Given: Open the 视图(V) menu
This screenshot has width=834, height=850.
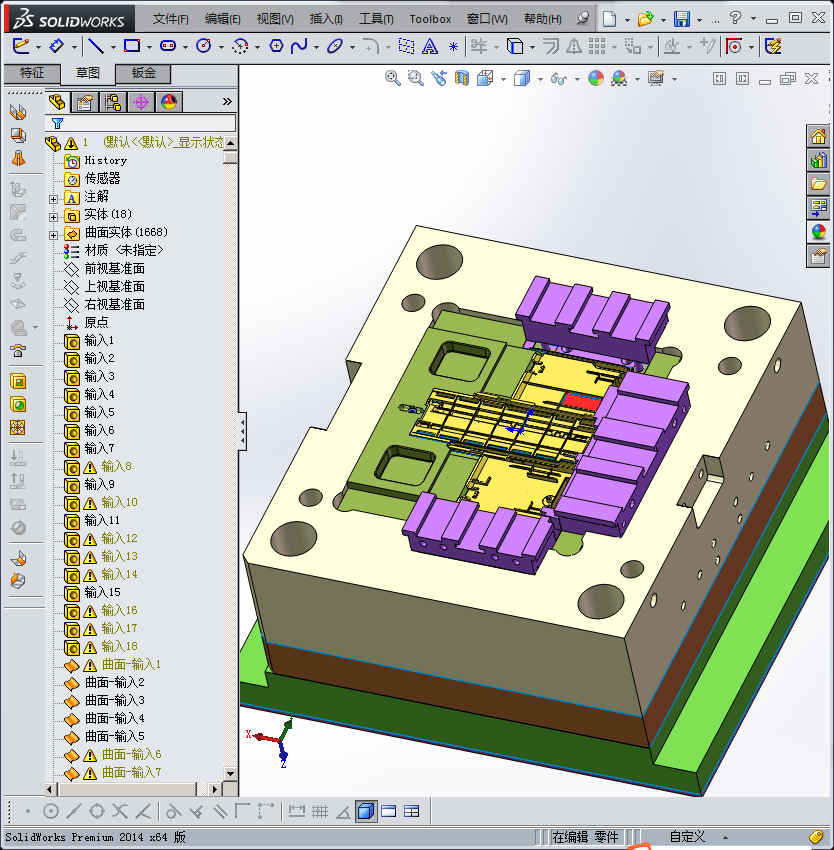Looking at the screenshot, I should [275, 19].
